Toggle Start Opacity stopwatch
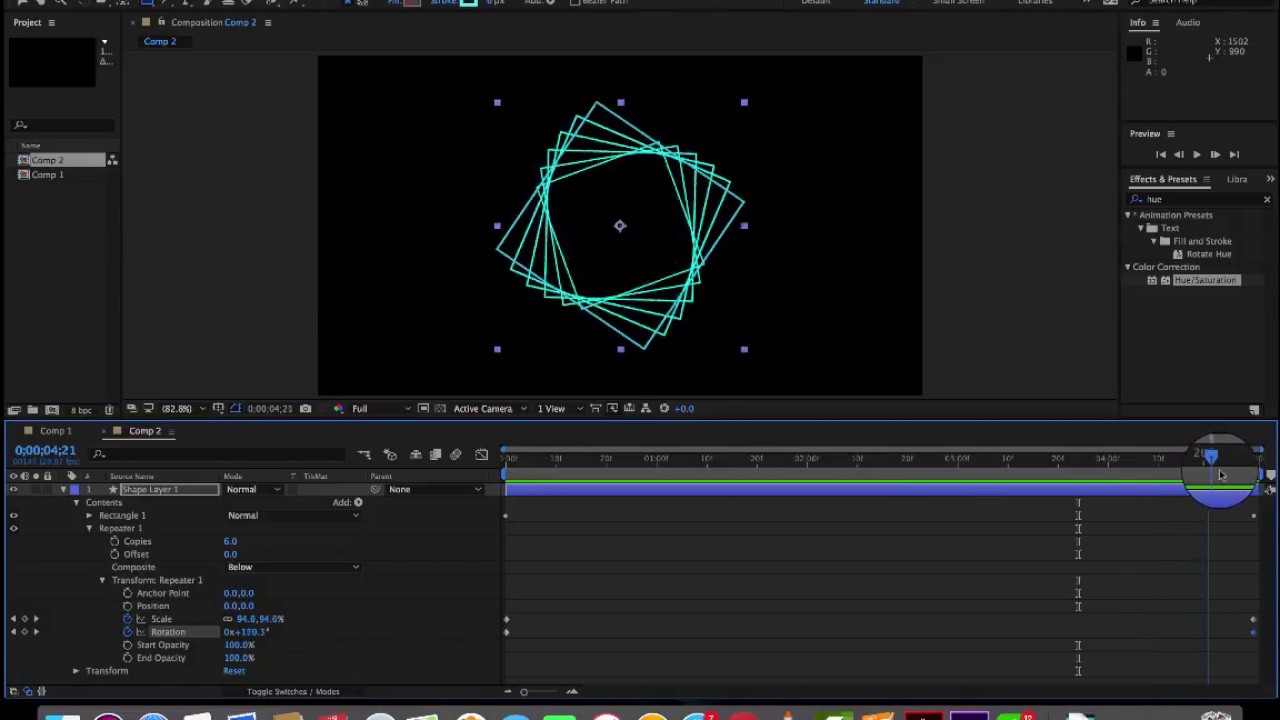 tap(127, 645)
